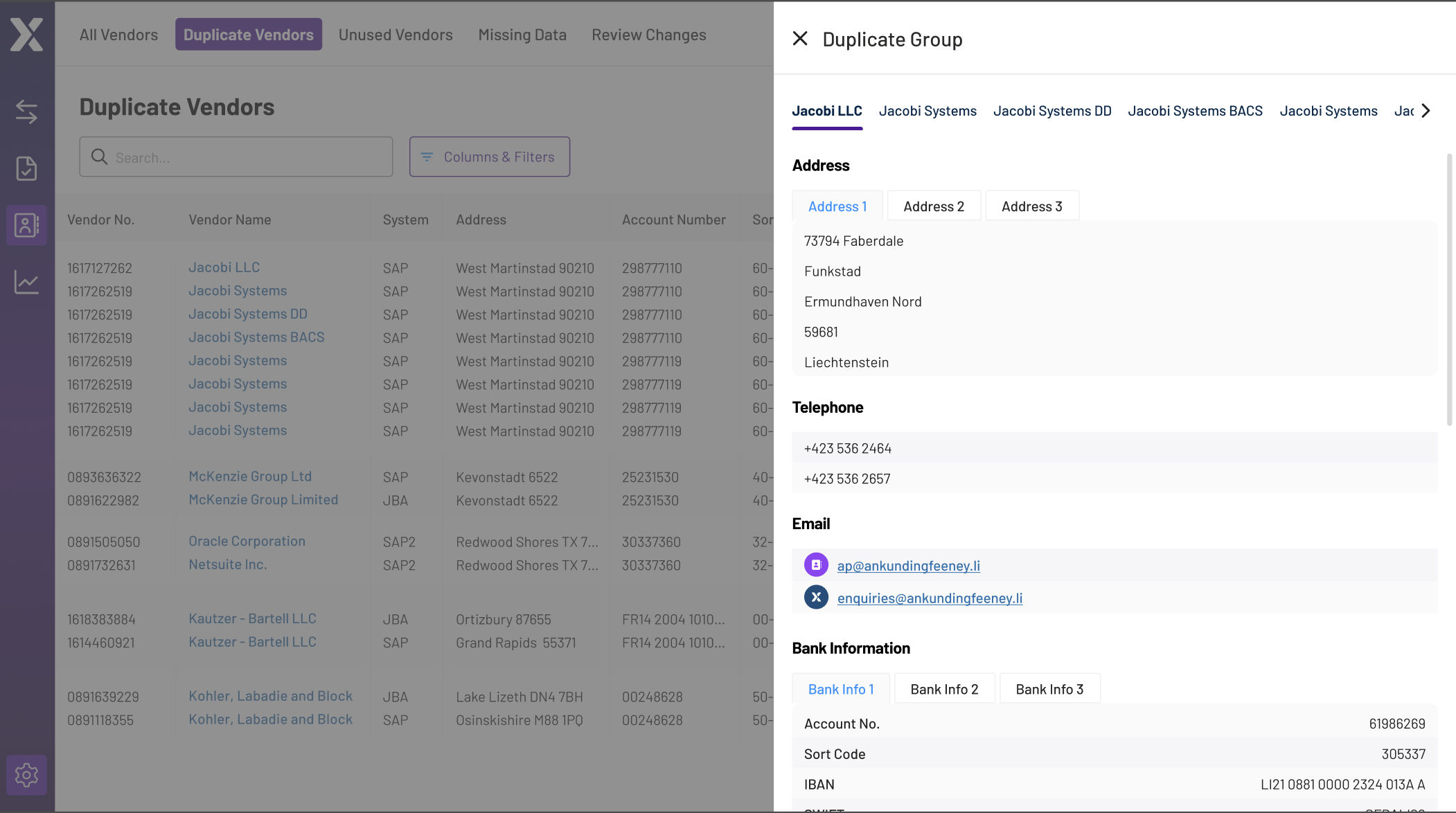Click the search magnifier icon
This screenshot has width=1456, height=813.
point(99,157)
